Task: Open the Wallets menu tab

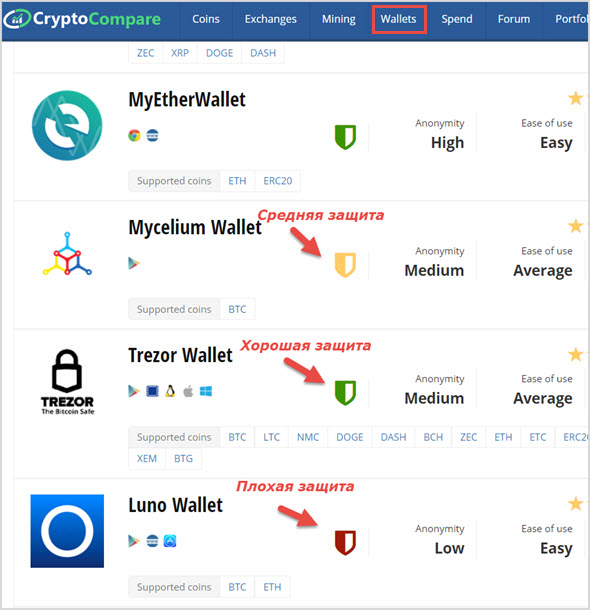Action: point(399,19)
